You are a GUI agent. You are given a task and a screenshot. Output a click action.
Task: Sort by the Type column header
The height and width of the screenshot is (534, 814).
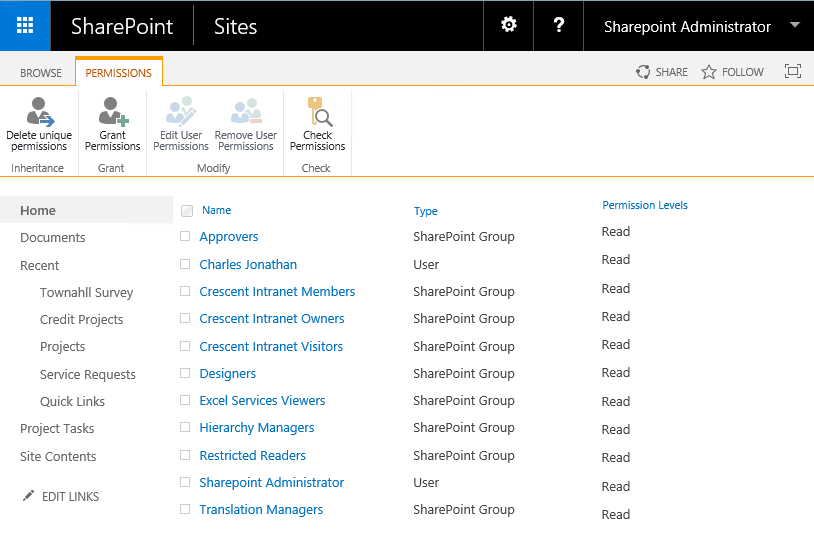(x=426, y=211)
